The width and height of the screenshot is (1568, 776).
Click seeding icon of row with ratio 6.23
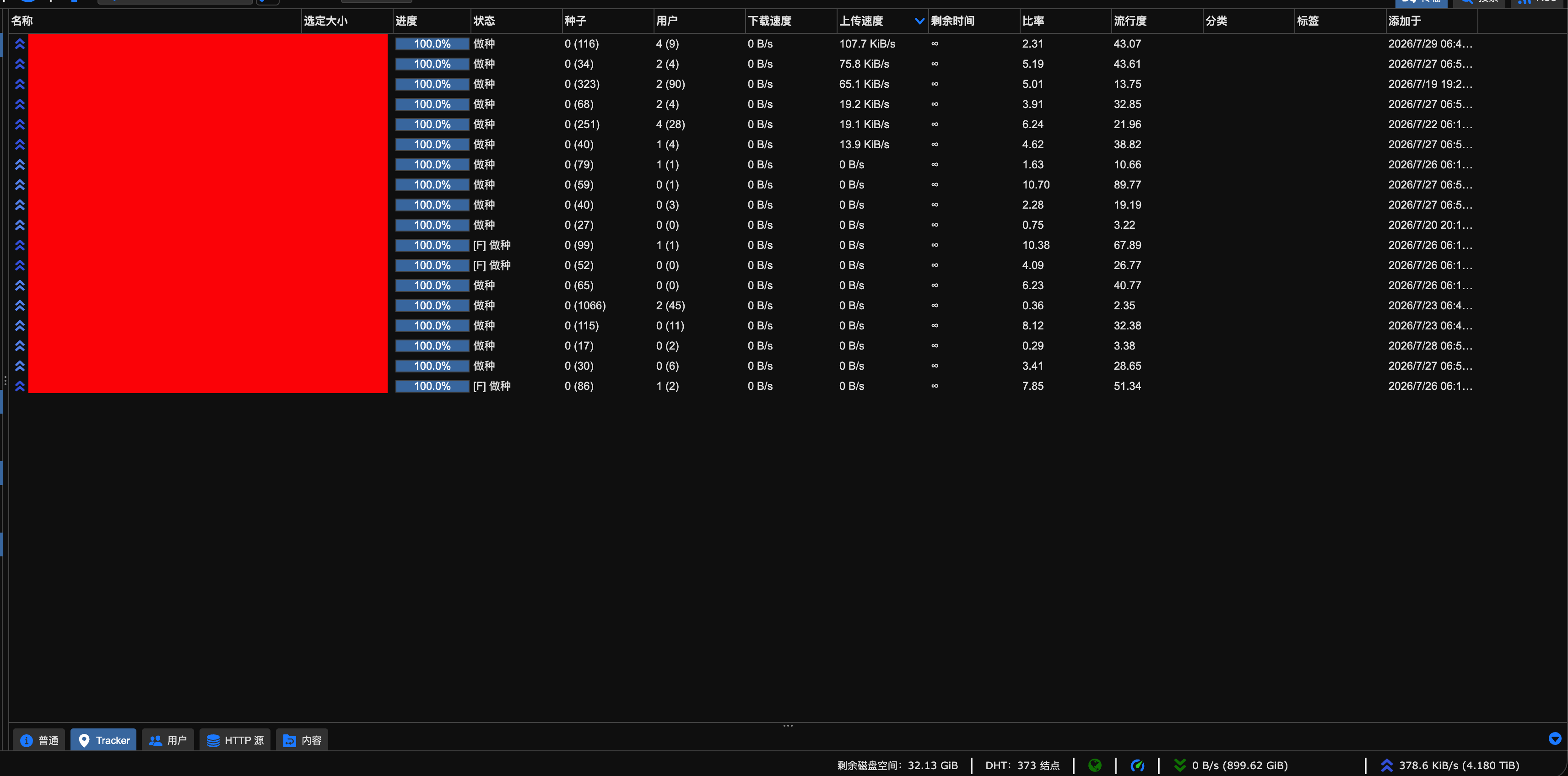[20, 286]
